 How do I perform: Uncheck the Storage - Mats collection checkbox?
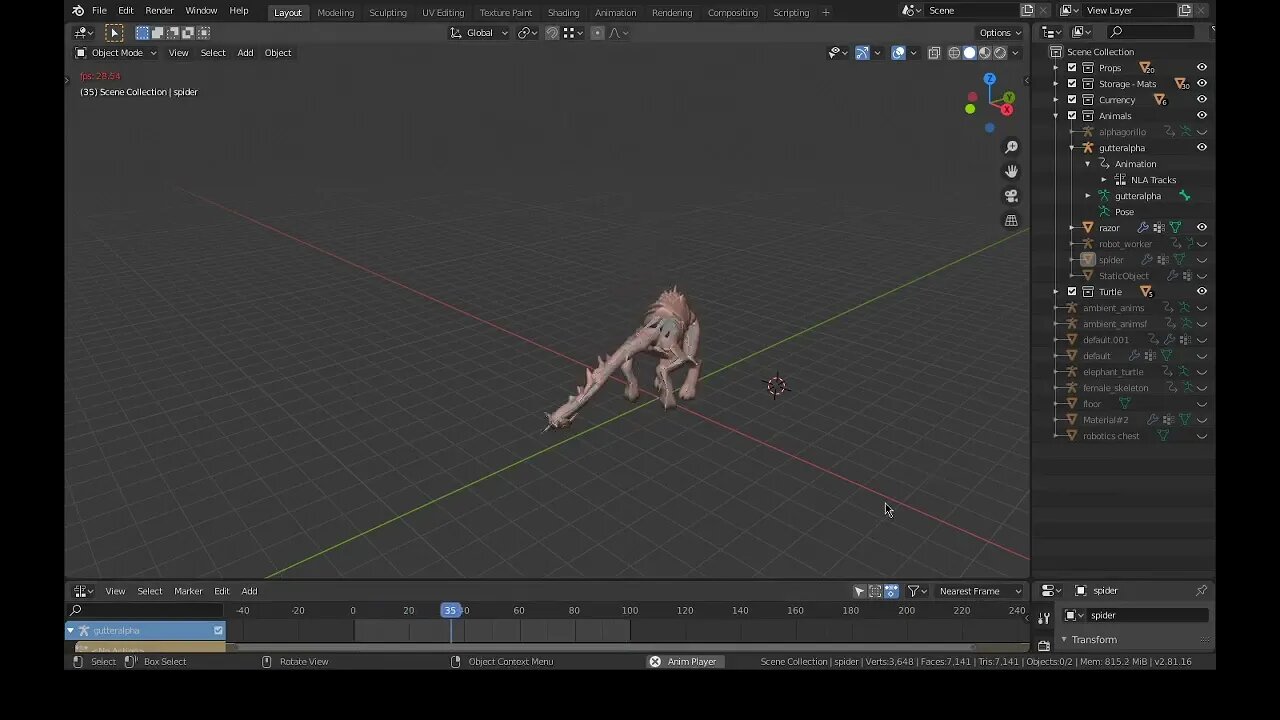click(1072, 84)
